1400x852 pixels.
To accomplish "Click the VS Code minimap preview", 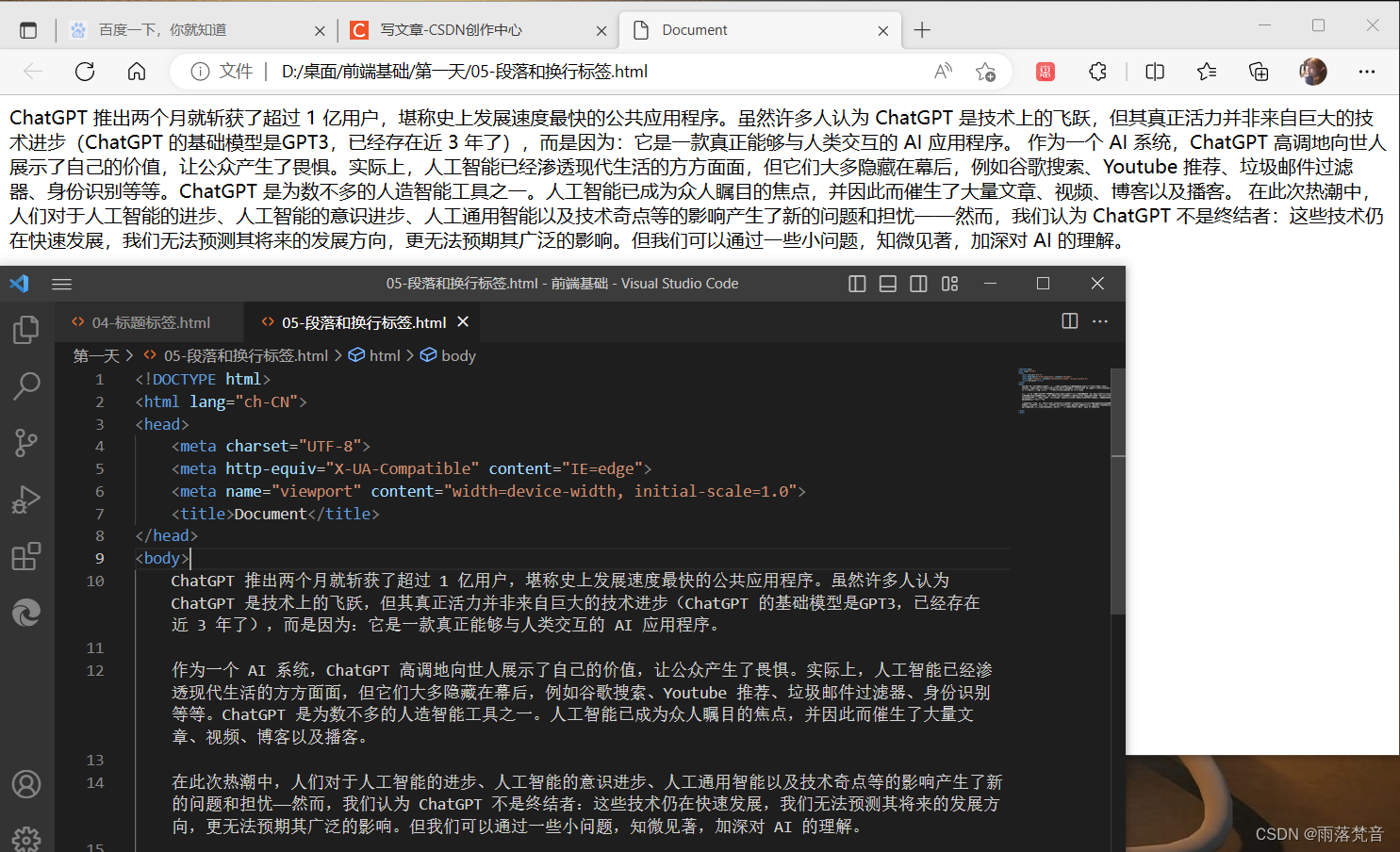I will pyautogui.click(x=1064, y=390).
